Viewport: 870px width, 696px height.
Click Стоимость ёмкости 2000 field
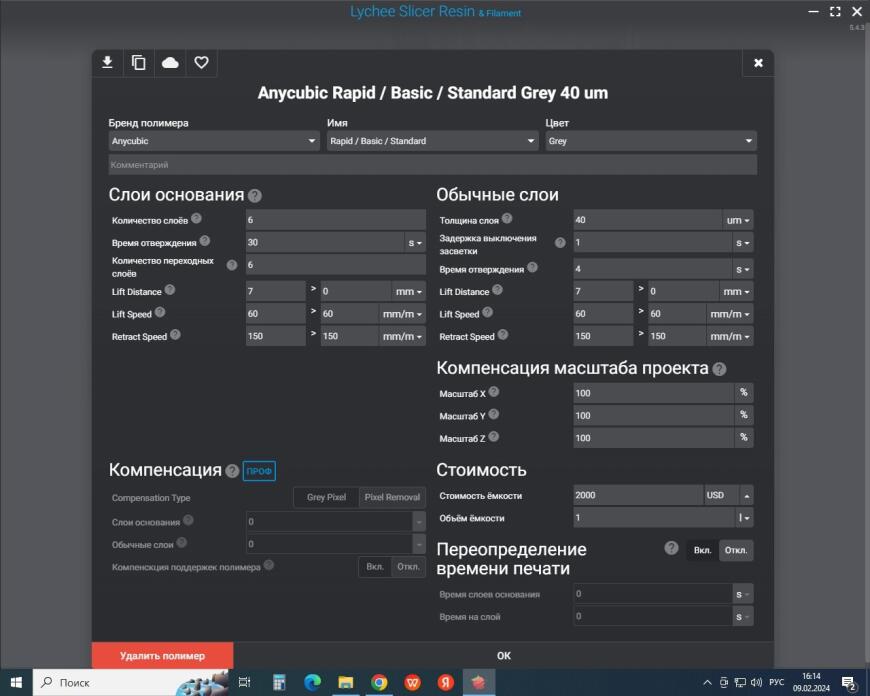click(638, 495)
